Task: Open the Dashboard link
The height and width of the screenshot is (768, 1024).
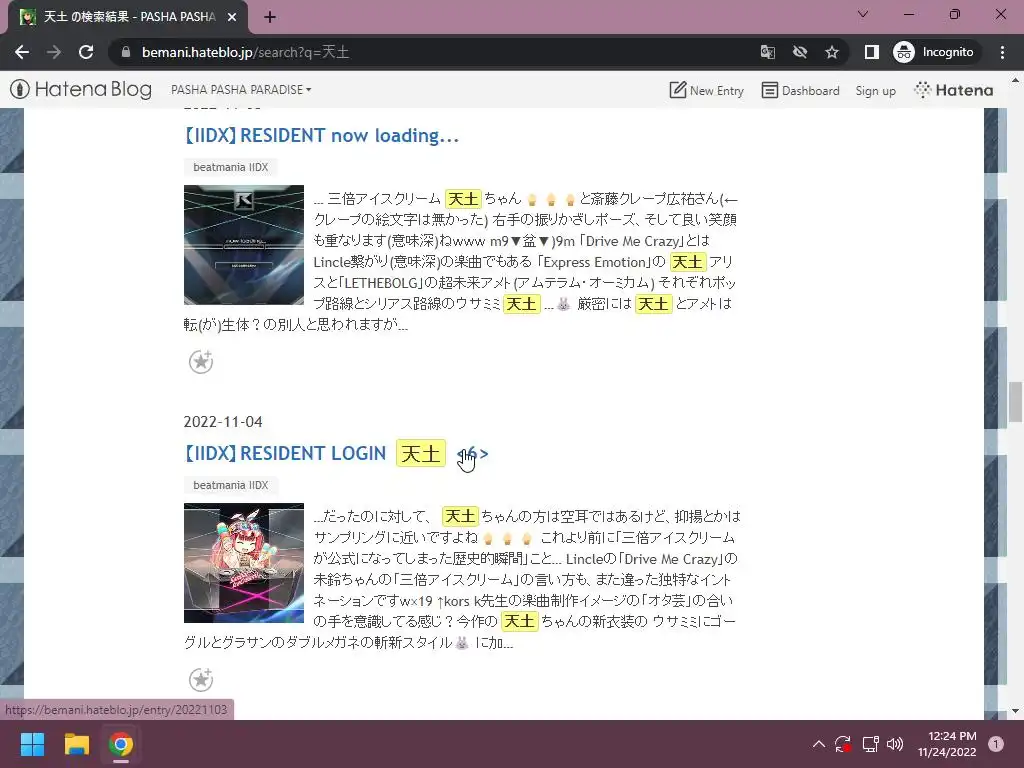Action: tap(801, 90)
